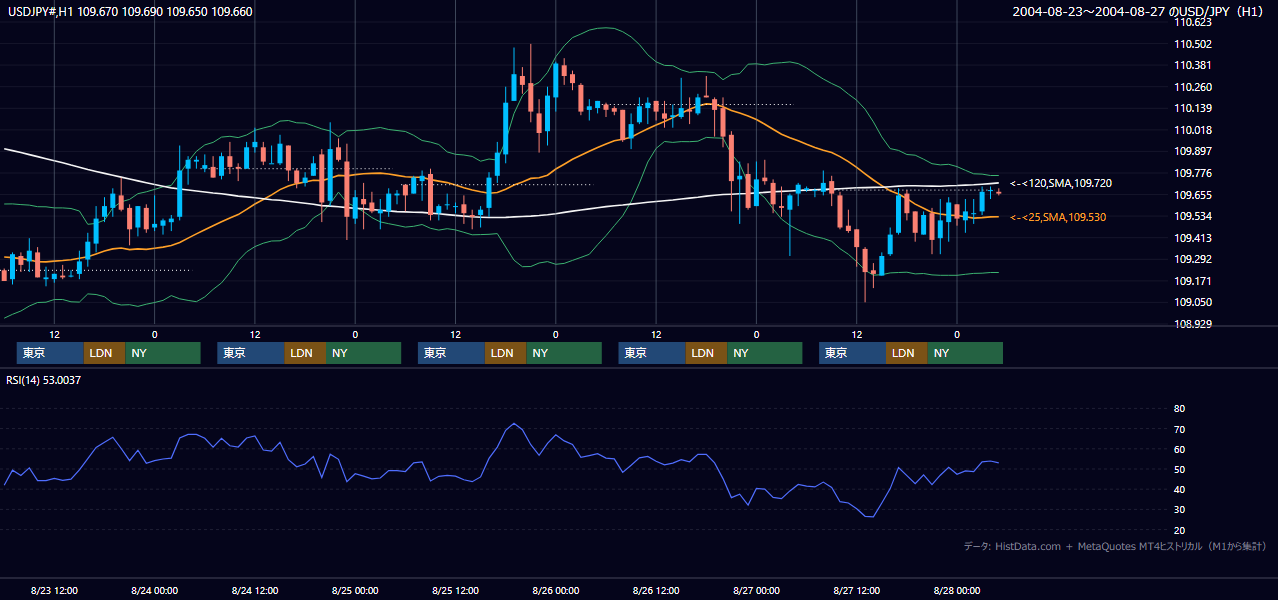Select the 東京 session block for 8/23
The image size is (1278, 600).
(50, 353)
